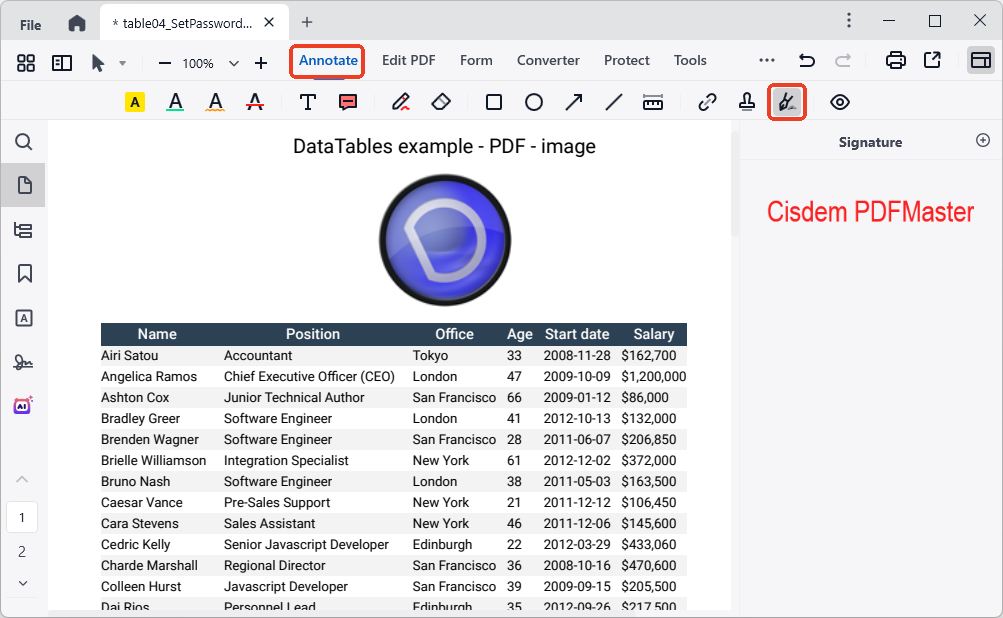
Task: Switch to the Edit PDF tab
Action: click(408, 60)
